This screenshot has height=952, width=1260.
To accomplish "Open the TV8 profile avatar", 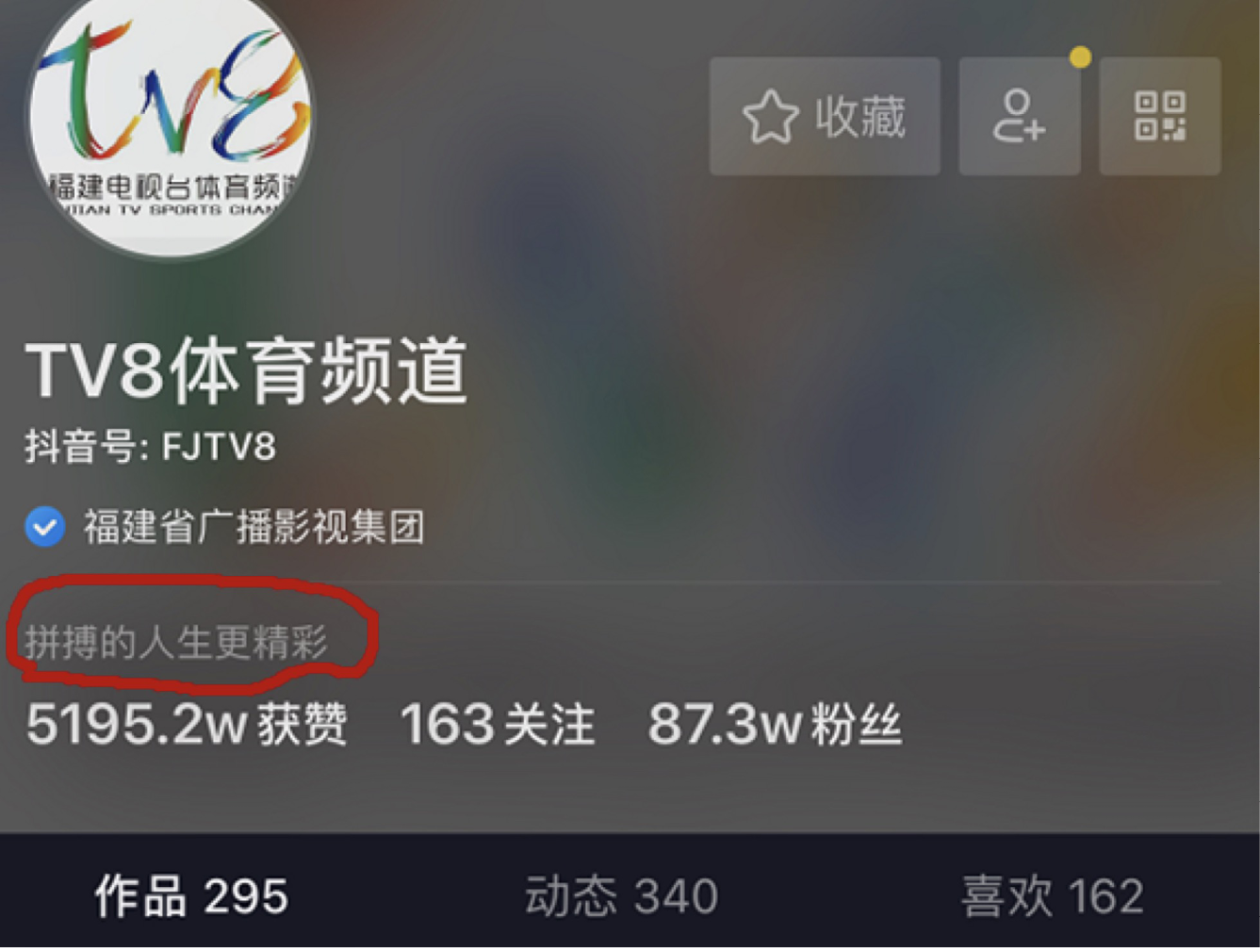I will pyautogui.click(x=170, y=118).
